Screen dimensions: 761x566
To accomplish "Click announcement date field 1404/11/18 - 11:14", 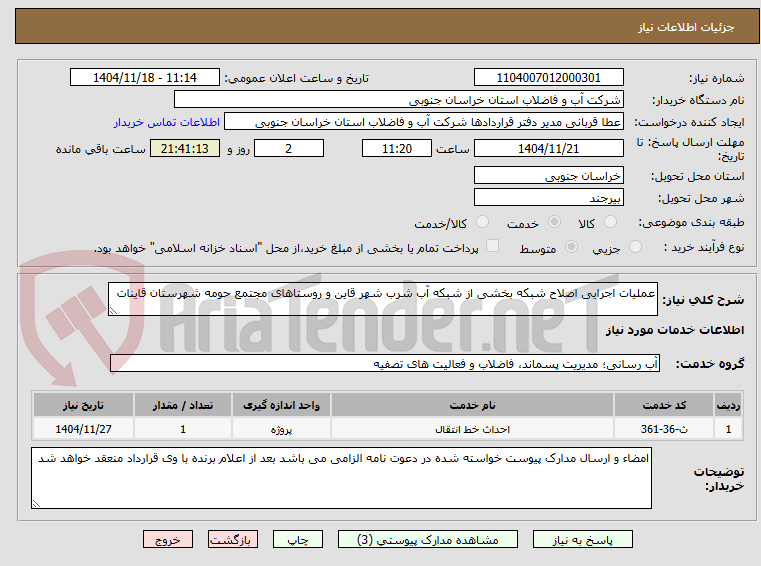I will click(x=145, y=78).
